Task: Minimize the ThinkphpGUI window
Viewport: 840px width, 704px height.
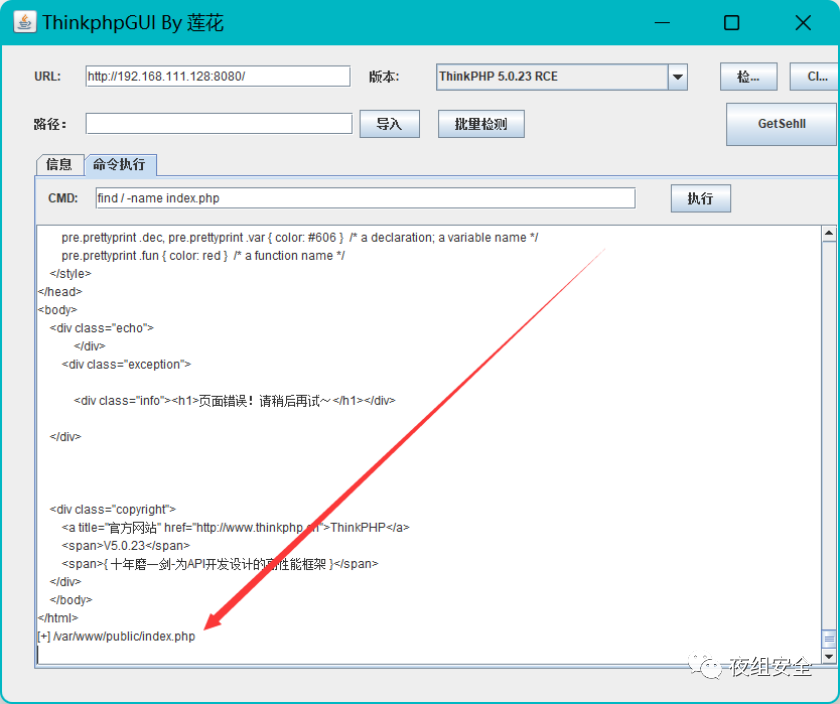Action: point(663,23)
